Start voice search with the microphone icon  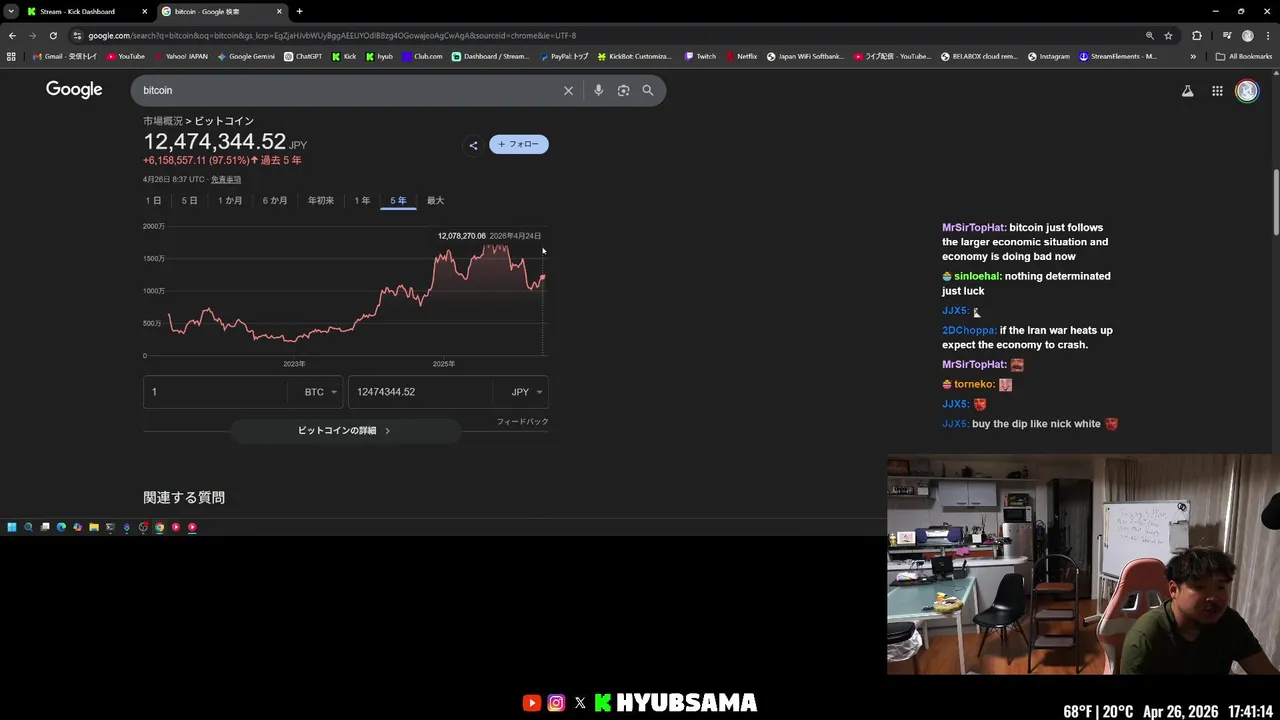(598, 90)
